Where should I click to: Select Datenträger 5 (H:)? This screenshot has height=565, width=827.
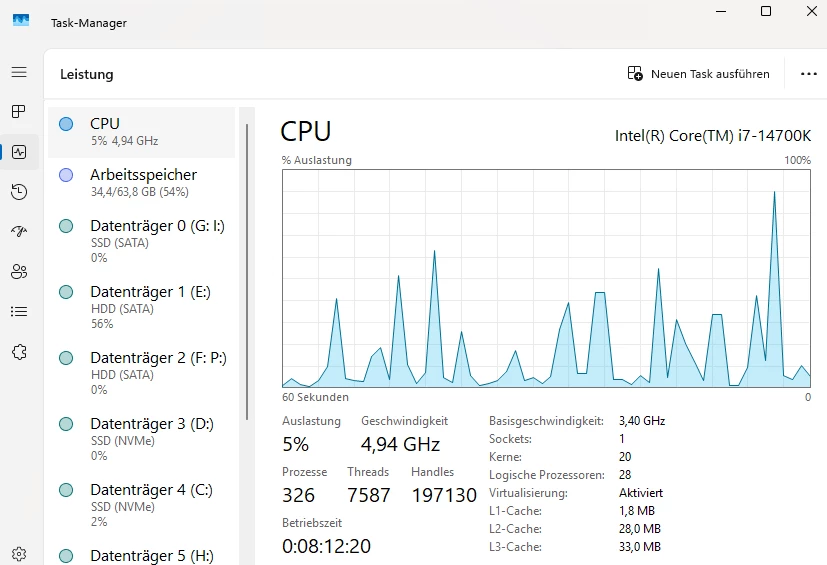click(x=141, y=554)
